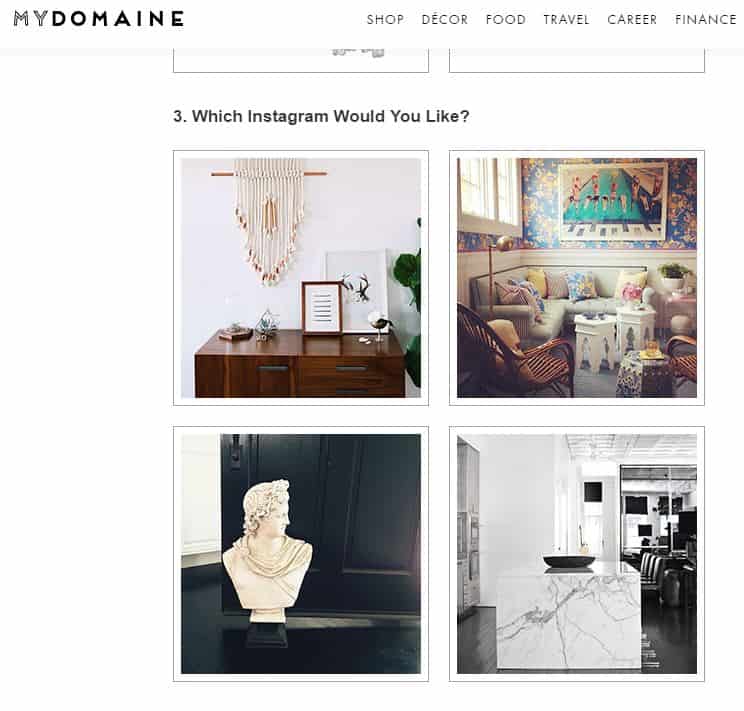Click the MyDomaine logo
The image size is (744, 711).
tap(99, 19)
